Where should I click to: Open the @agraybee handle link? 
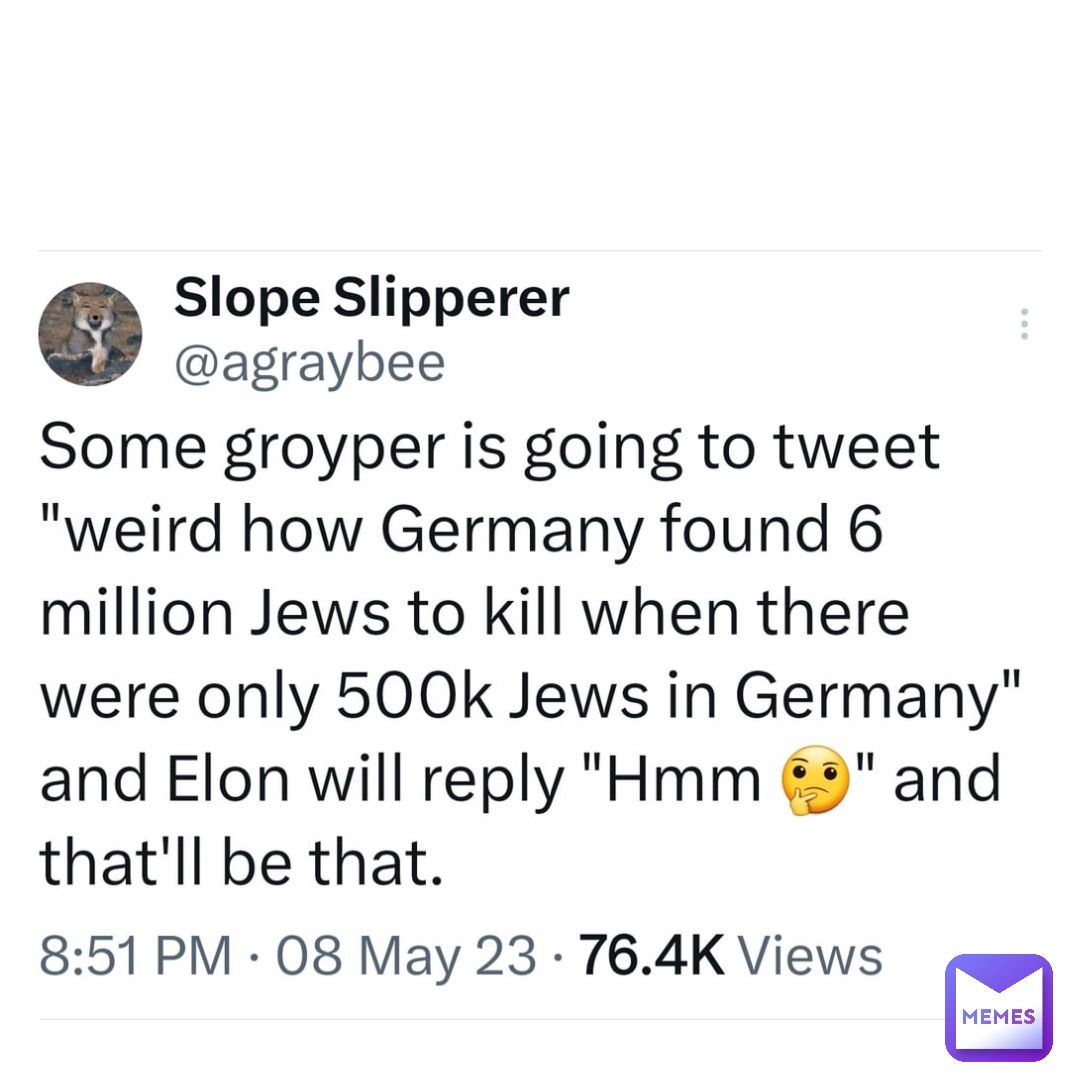[x=309, y=365]
